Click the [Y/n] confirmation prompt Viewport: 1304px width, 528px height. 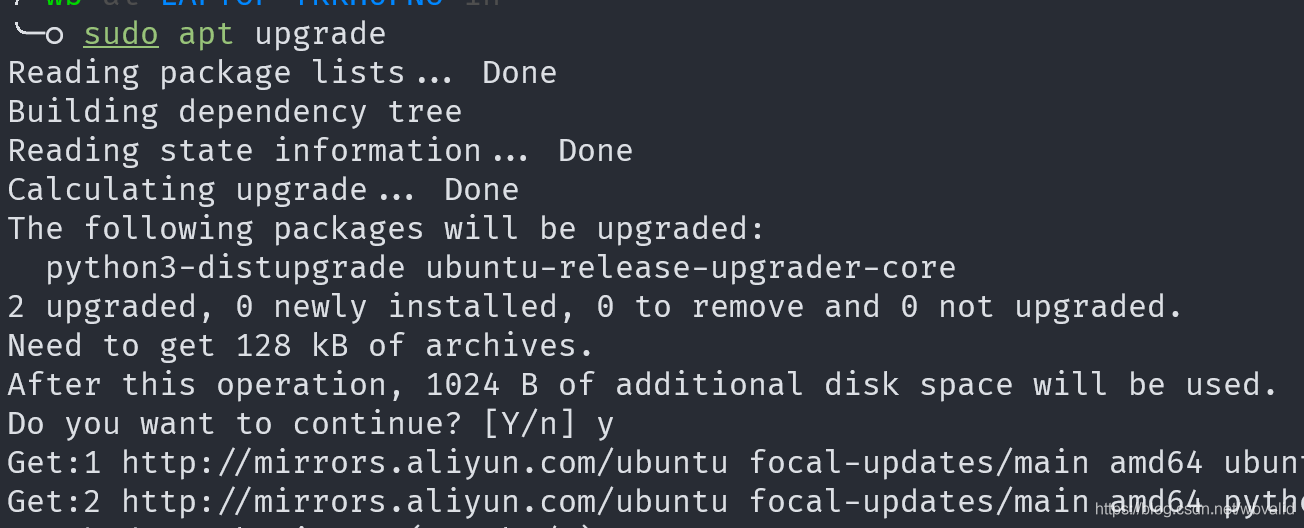[530, 424]
